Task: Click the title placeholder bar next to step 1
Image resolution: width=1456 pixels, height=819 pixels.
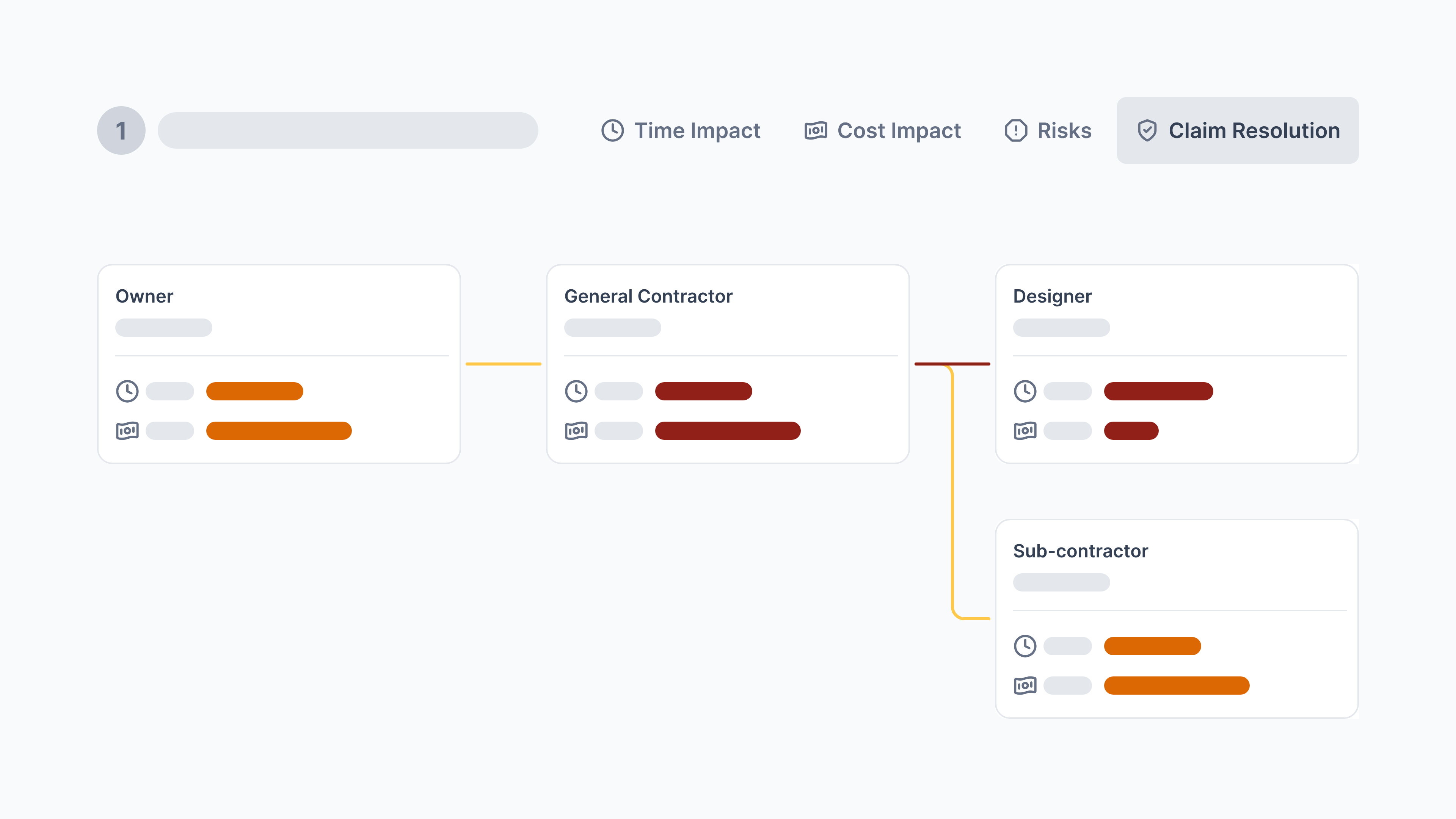Action: [348, 130]
